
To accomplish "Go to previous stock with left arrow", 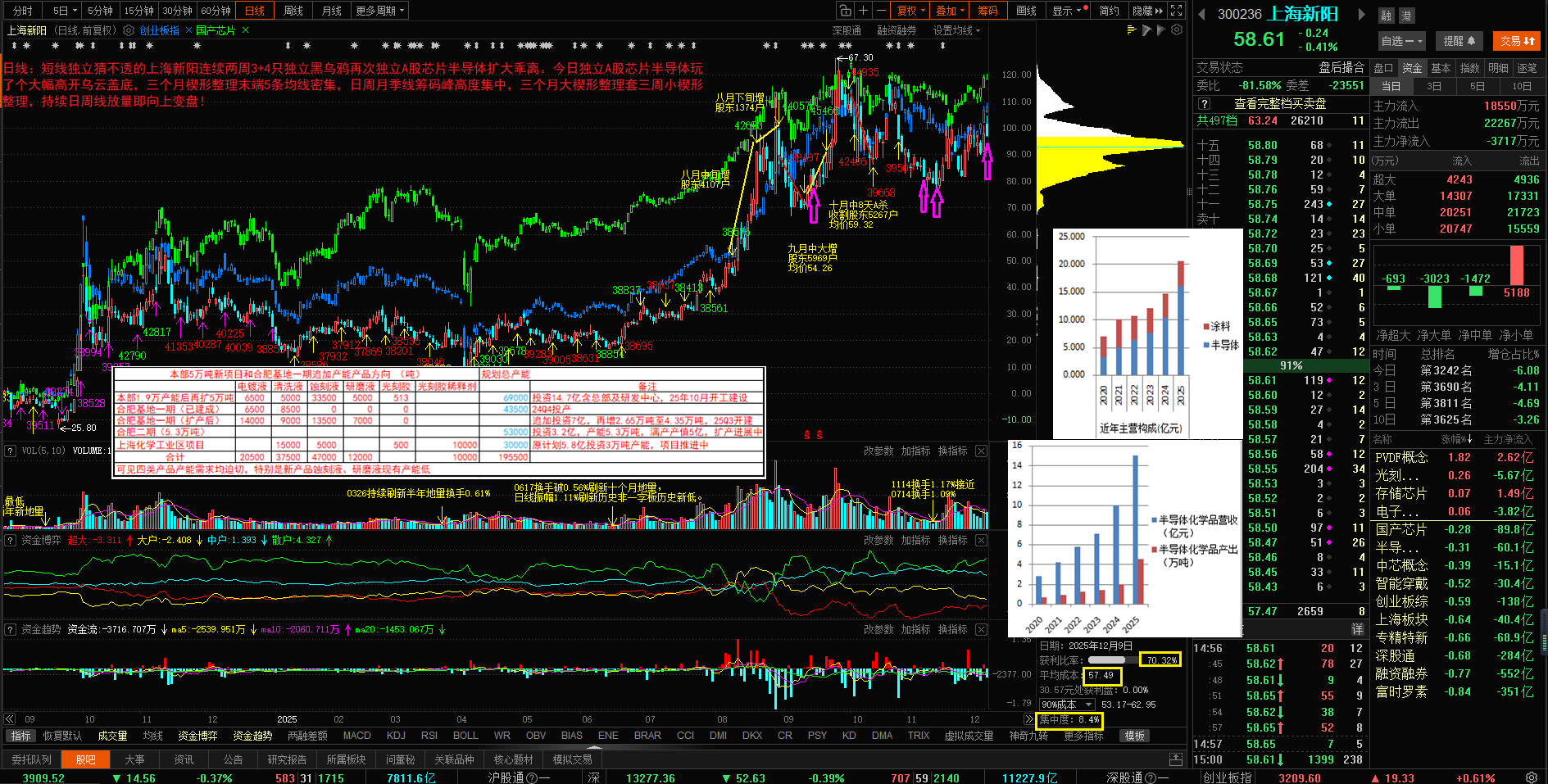I will pyautogui.click(x=1202, y=14).
